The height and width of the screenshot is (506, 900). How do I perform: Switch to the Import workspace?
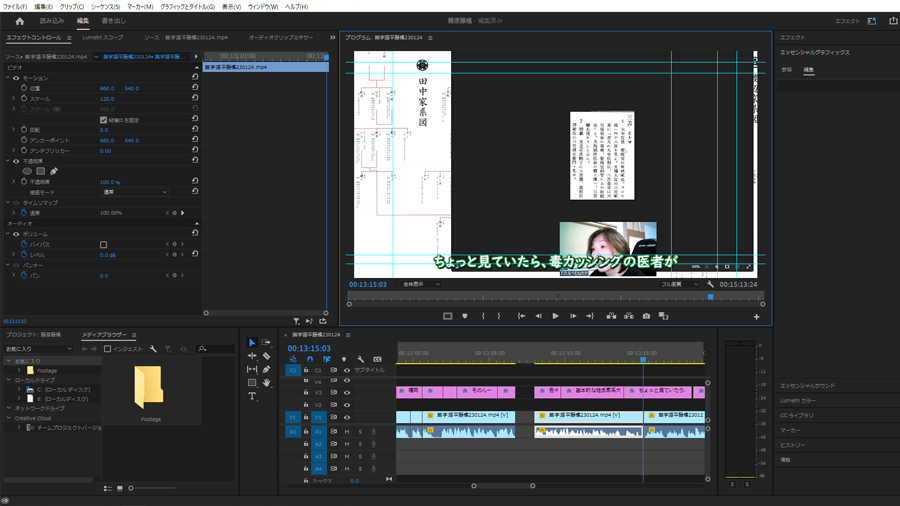[52, 21]
